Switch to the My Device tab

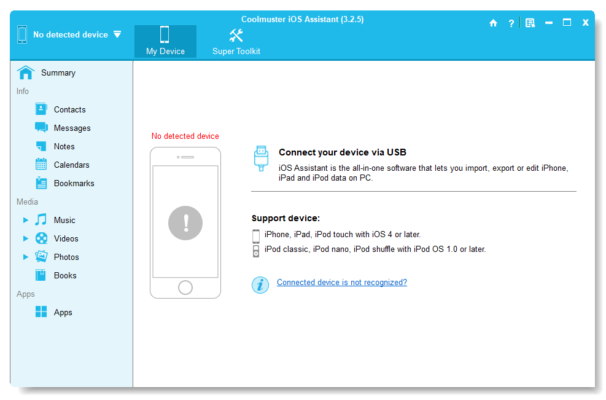click(x=165, y=41)
